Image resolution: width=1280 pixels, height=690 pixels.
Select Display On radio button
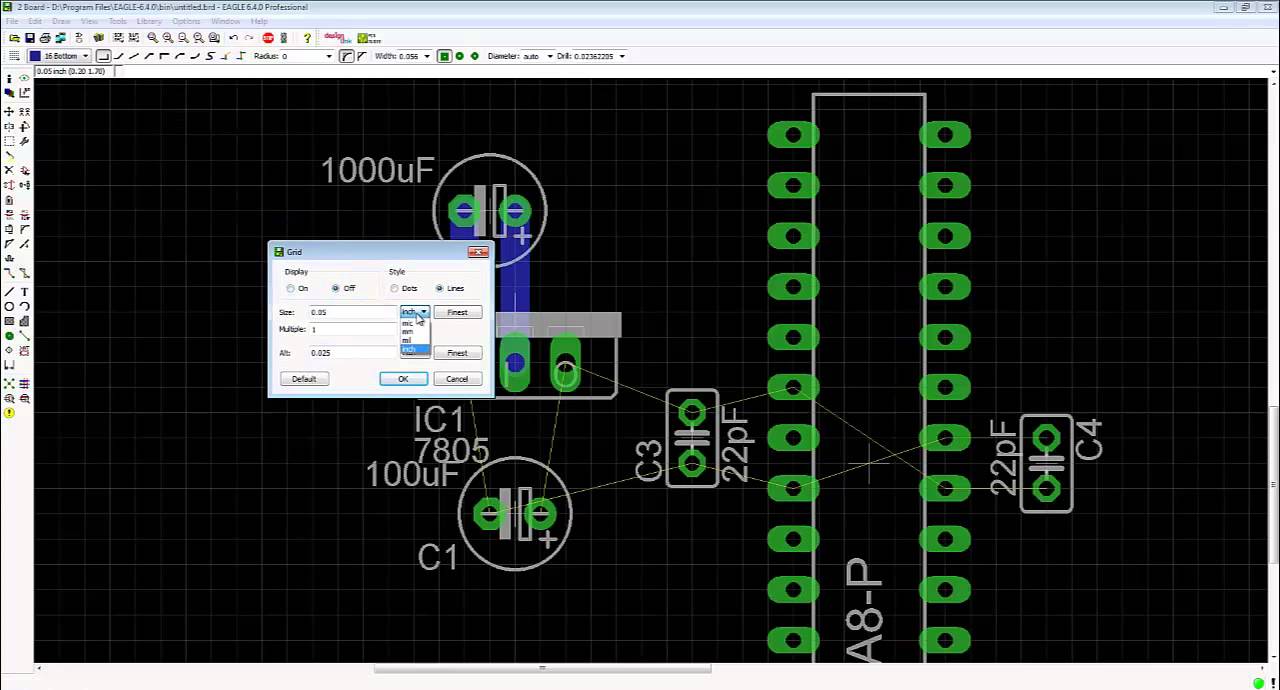291,289
